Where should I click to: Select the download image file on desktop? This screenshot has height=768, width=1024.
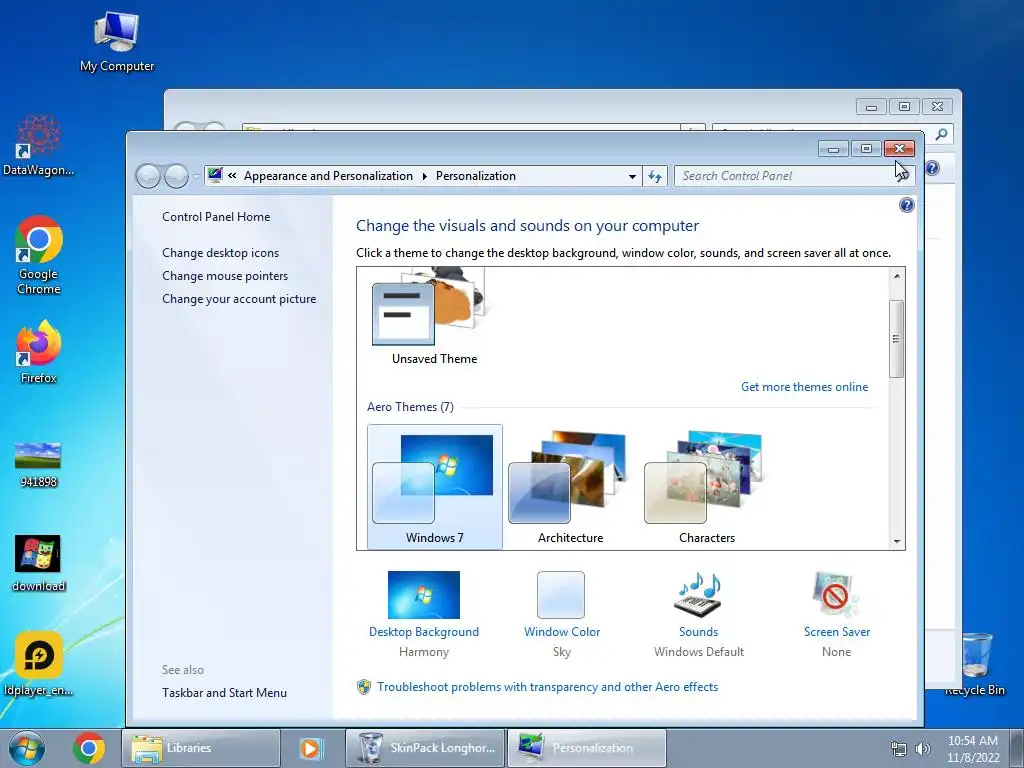pos(39,563)
